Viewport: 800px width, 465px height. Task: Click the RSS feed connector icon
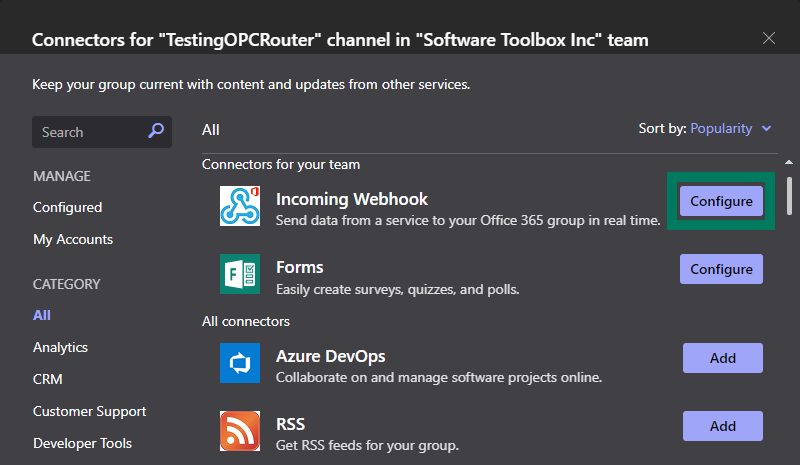pyautogui.click(x=240, y=431)
